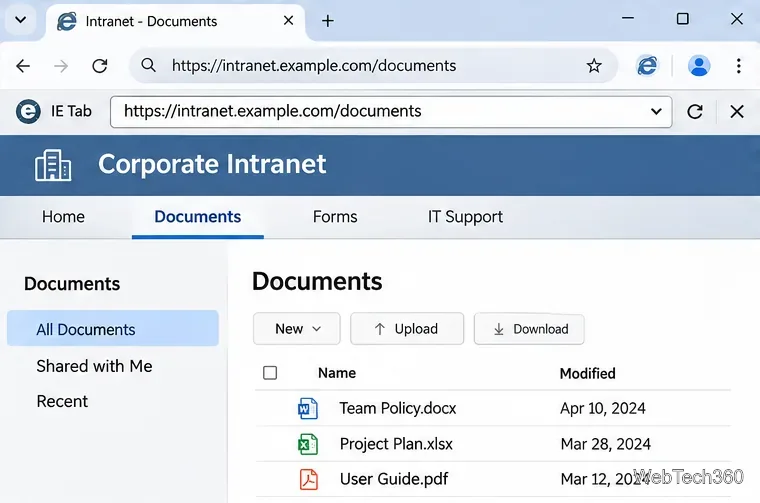Click the Upload button
760x503 pixels.
(407, 329)
